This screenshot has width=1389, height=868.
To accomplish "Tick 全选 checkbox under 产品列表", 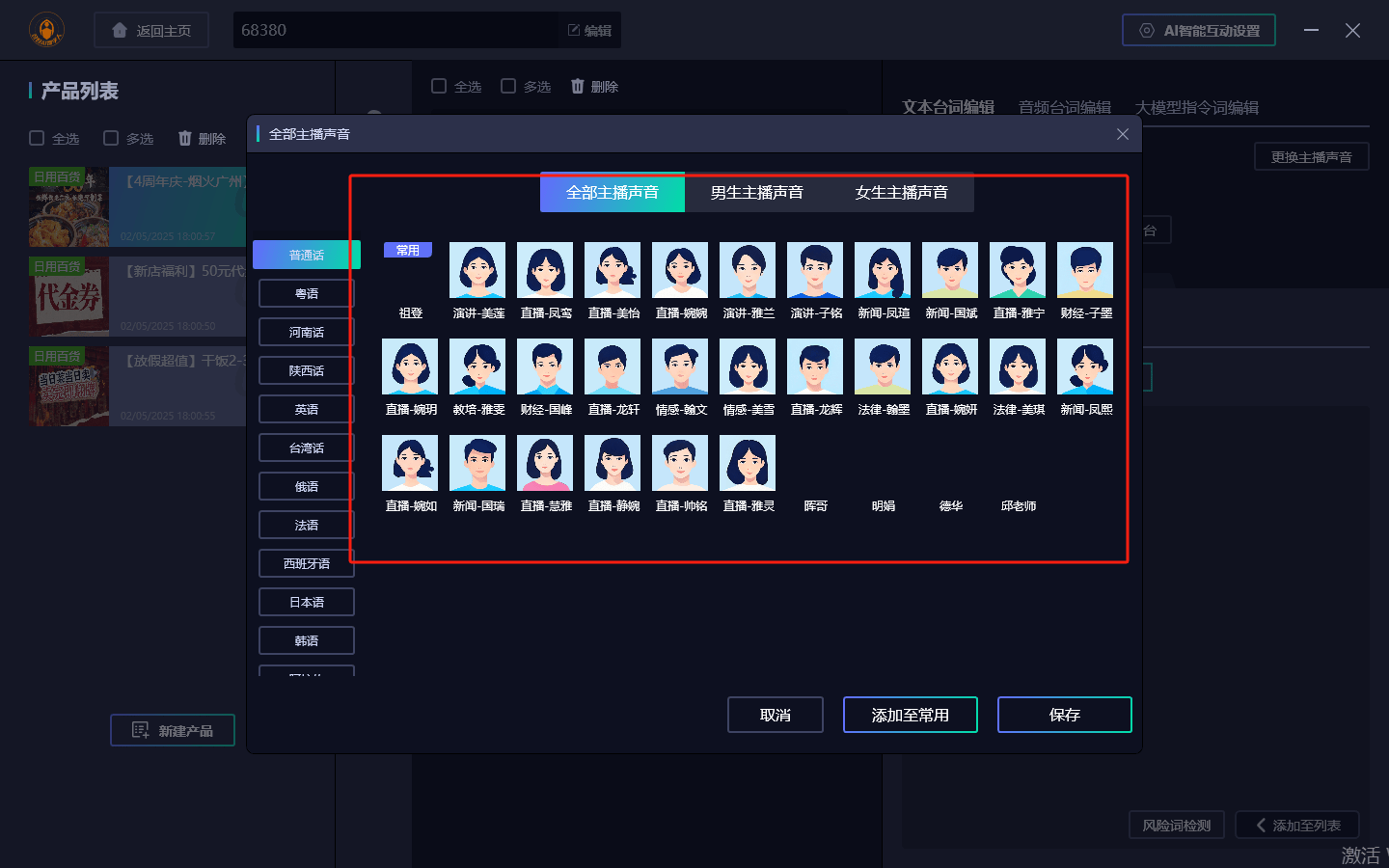I will [x=38, y=139].
